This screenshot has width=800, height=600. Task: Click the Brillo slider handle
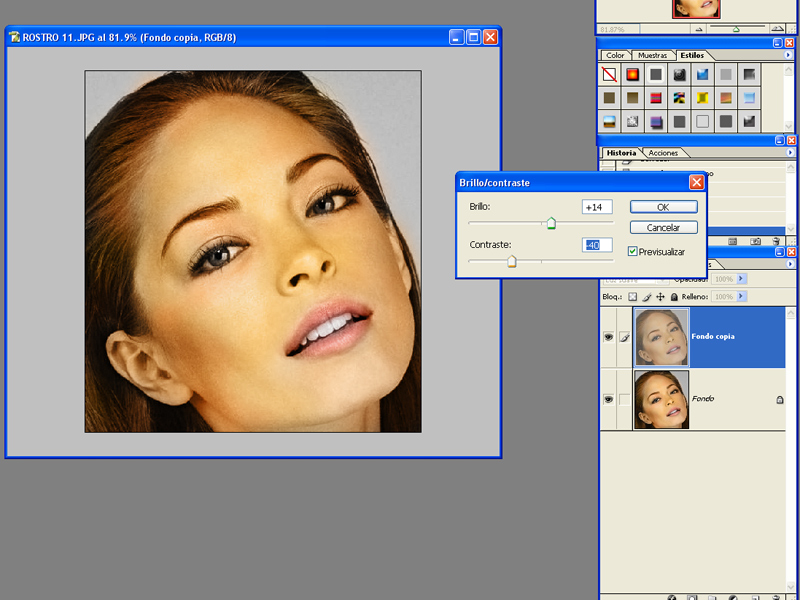click(x=551, y=223)
